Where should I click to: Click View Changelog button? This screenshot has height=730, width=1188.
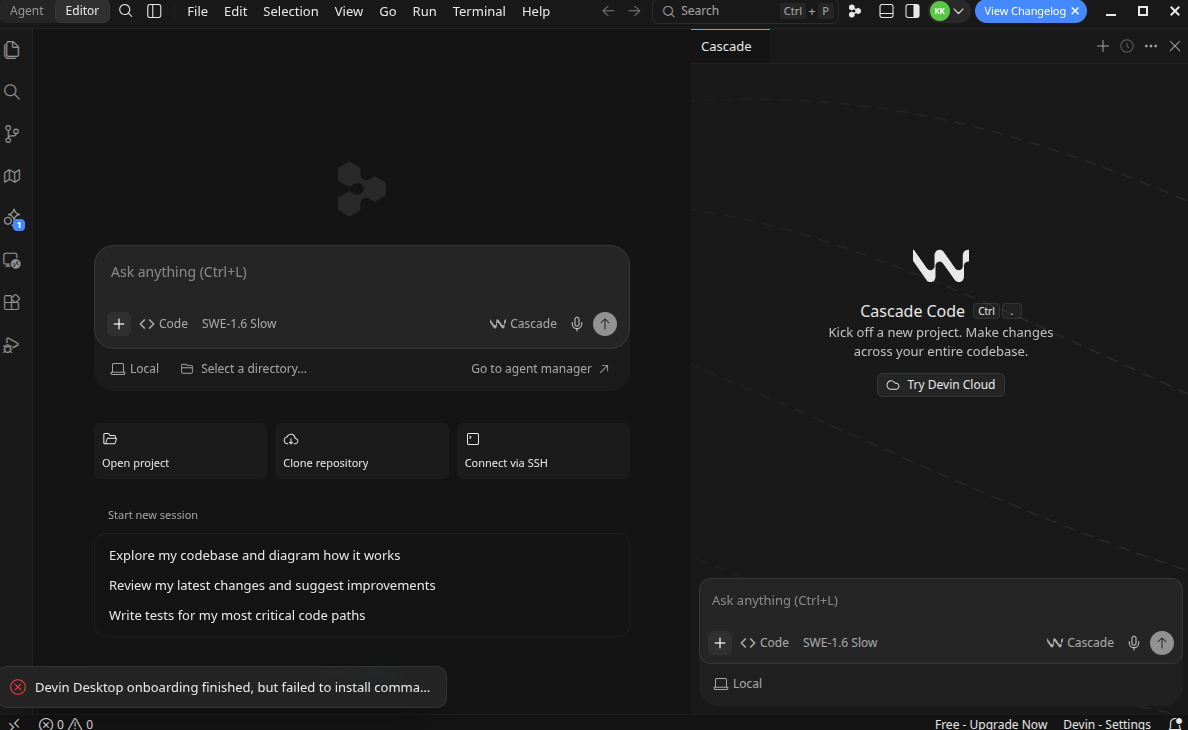coord(1024,11)
